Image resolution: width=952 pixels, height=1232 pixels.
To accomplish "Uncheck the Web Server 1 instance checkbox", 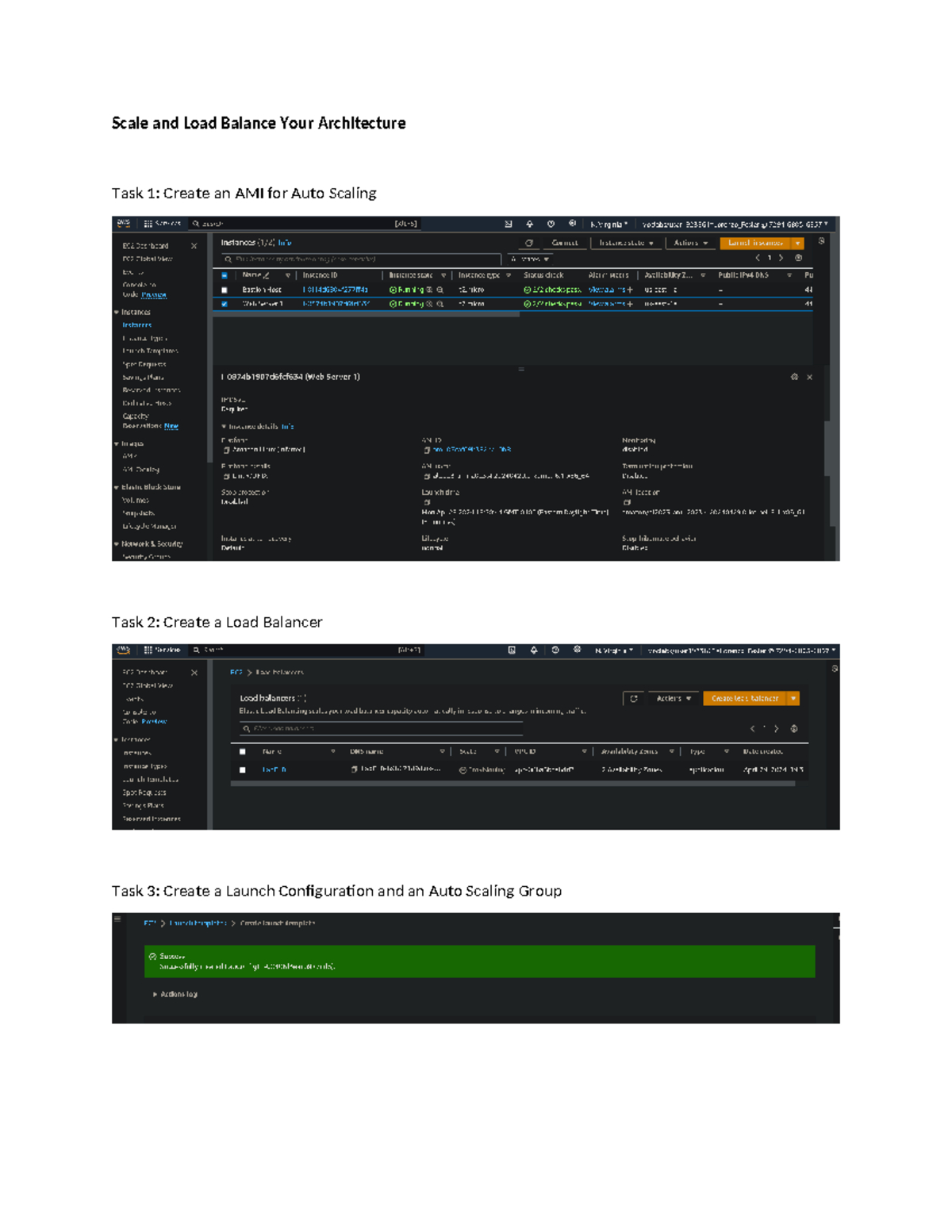I will point(225,303).
